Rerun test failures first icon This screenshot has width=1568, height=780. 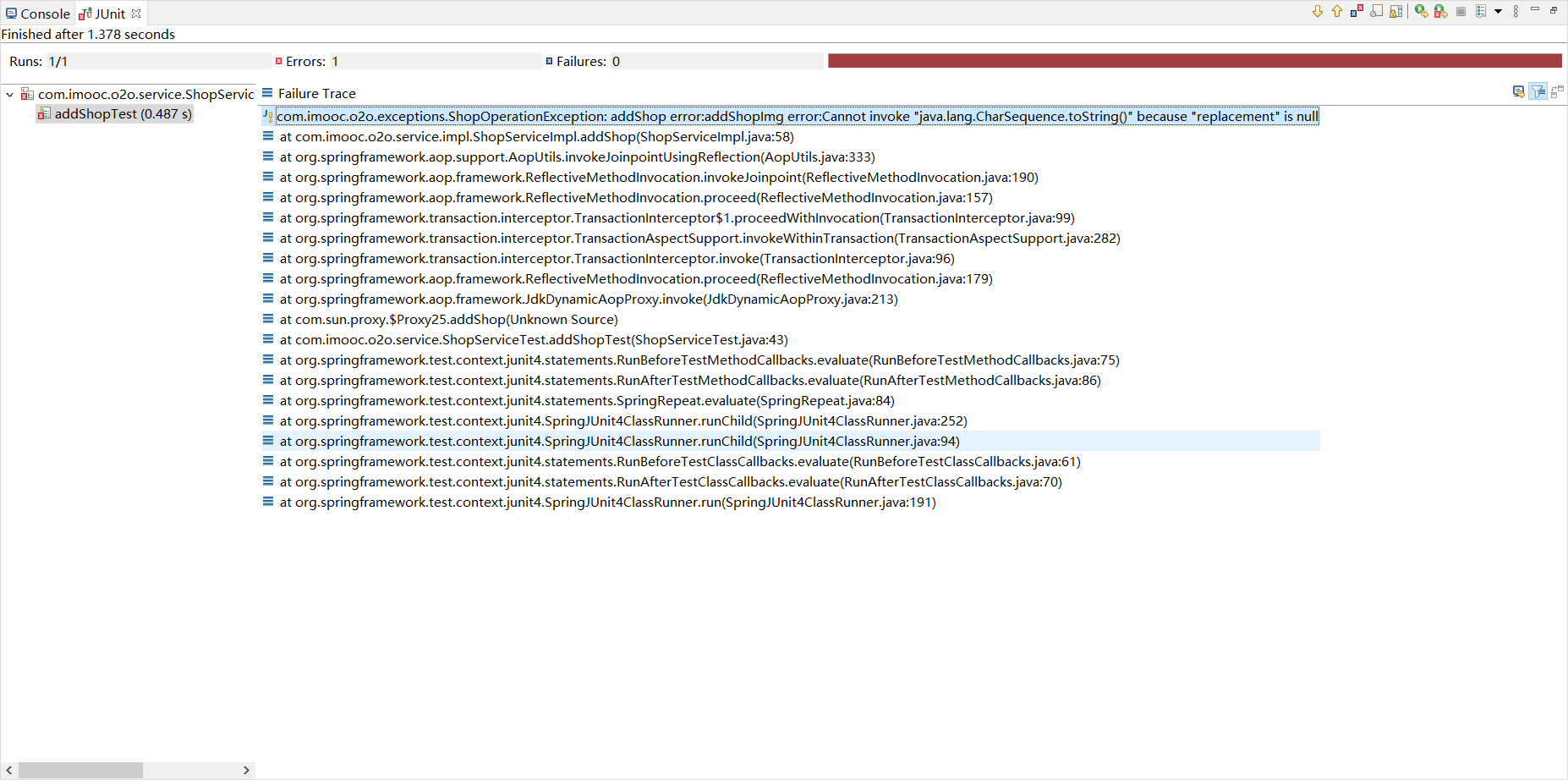click(1441, 11)
